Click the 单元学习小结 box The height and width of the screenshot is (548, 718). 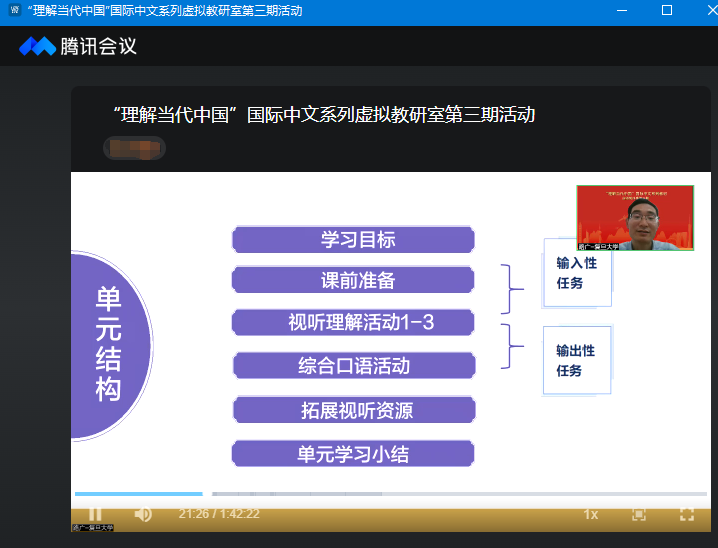click(x=353, y=454)
